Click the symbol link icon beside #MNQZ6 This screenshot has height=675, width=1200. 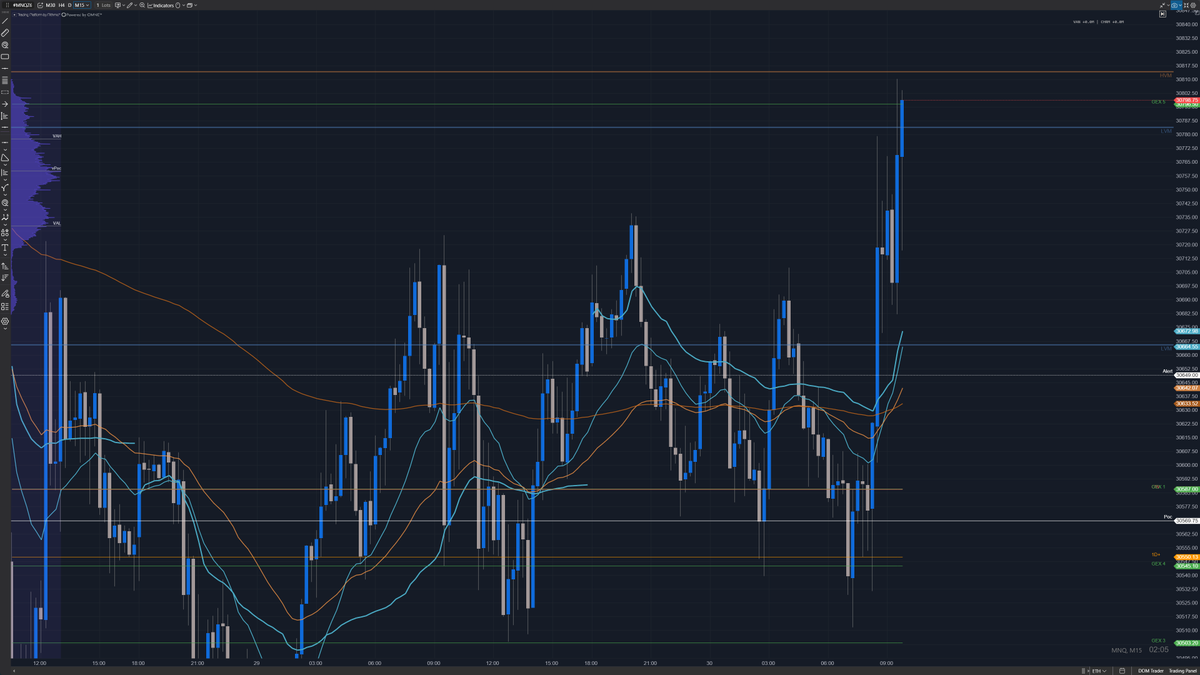[40, 5]
